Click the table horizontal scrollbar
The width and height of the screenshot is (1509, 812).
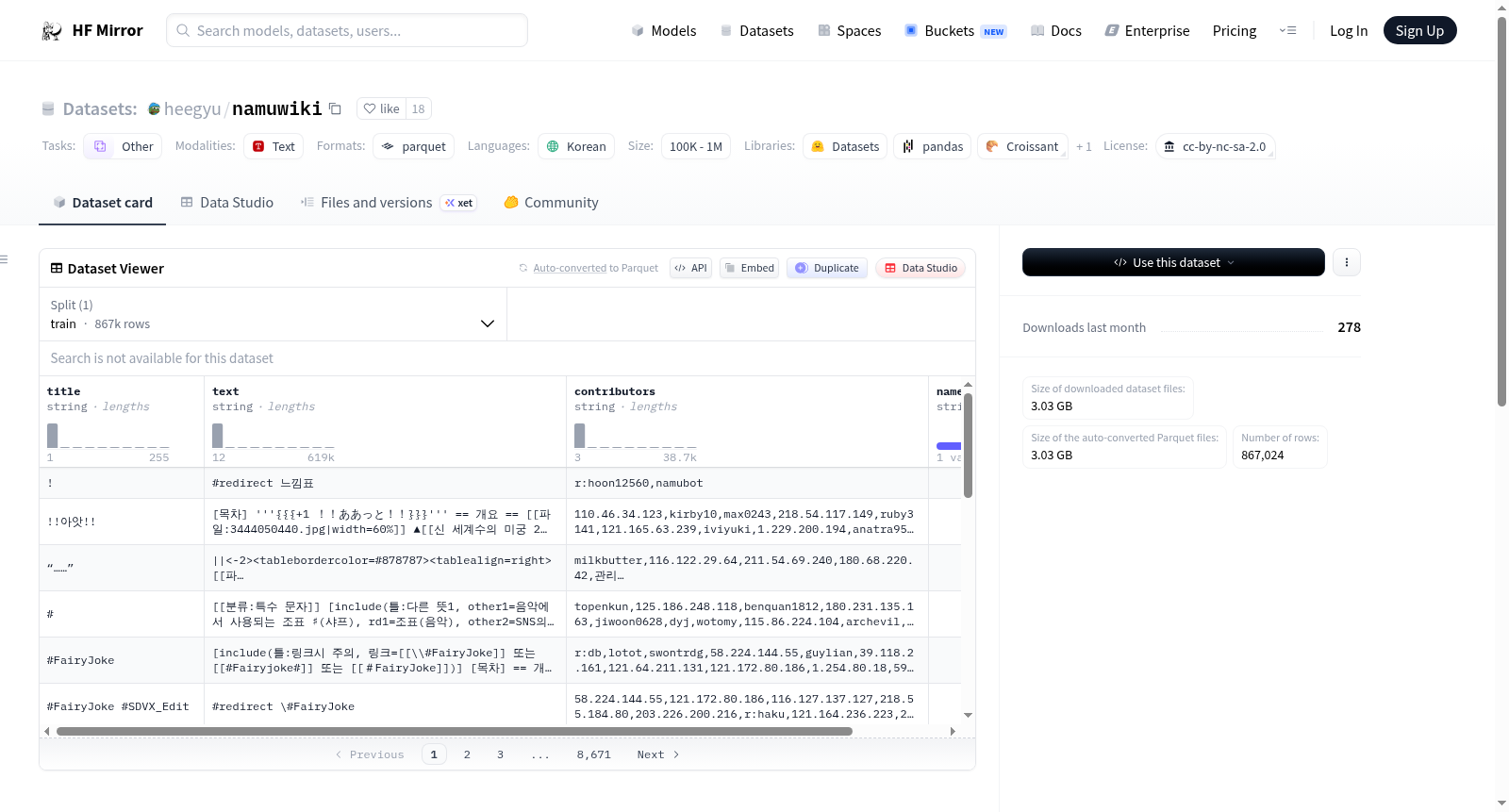pos(455,731)
